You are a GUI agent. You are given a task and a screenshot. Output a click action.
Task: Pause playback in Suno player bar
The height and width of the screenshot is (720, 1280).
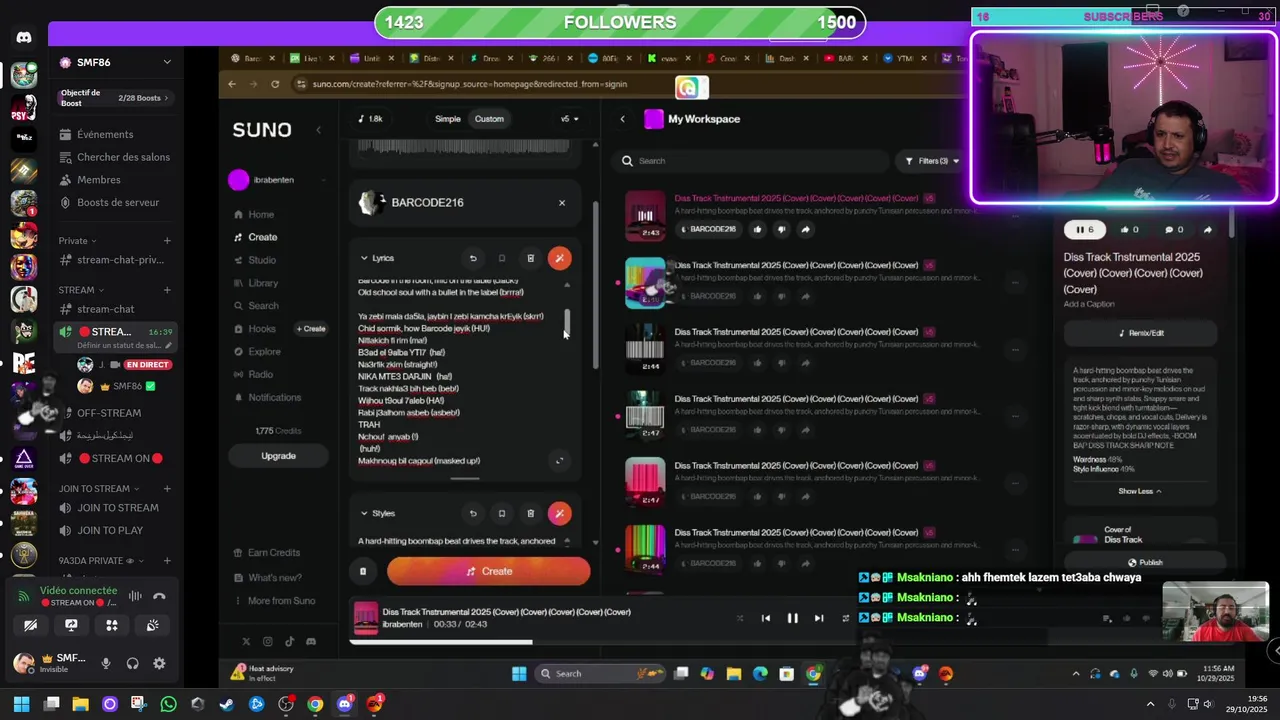(x=792, y=618)
